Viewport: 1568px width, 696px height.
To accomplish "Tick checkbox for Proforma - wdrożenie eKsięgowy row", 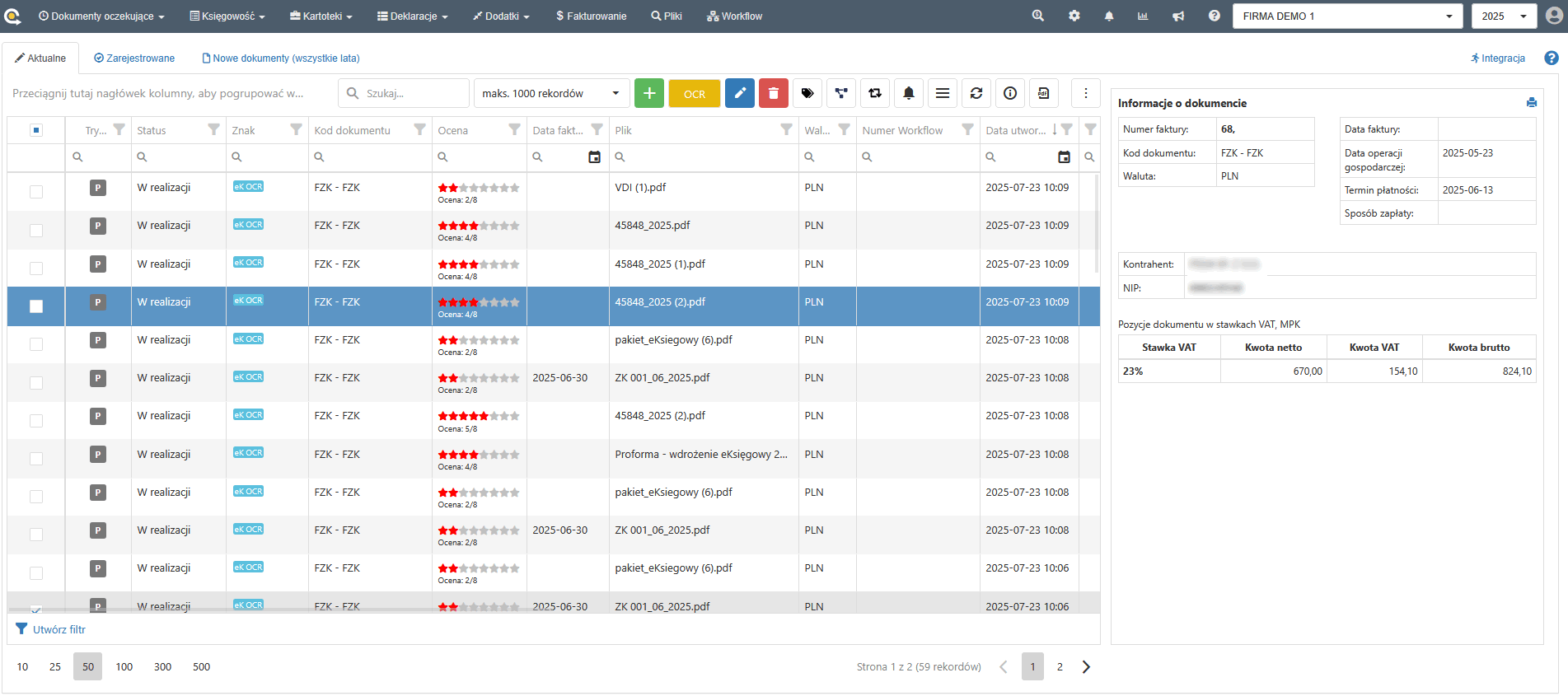I will pyautogui.click(x=36, y=459).
